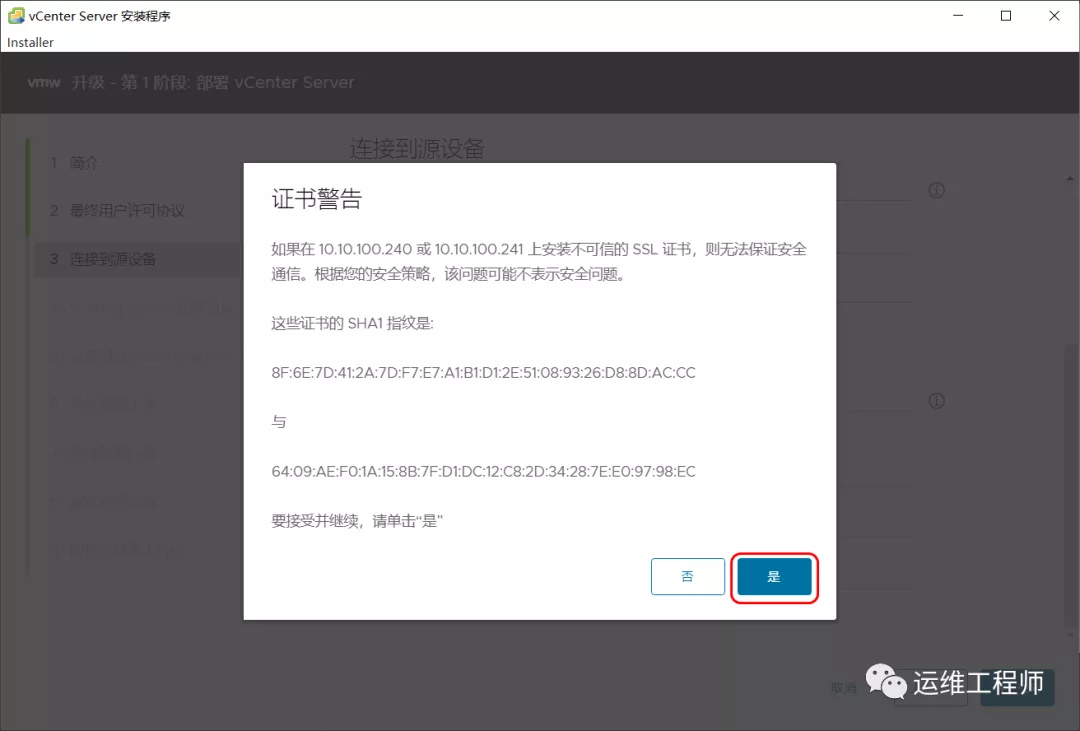Close the vCenter Server installer window

1054,16
